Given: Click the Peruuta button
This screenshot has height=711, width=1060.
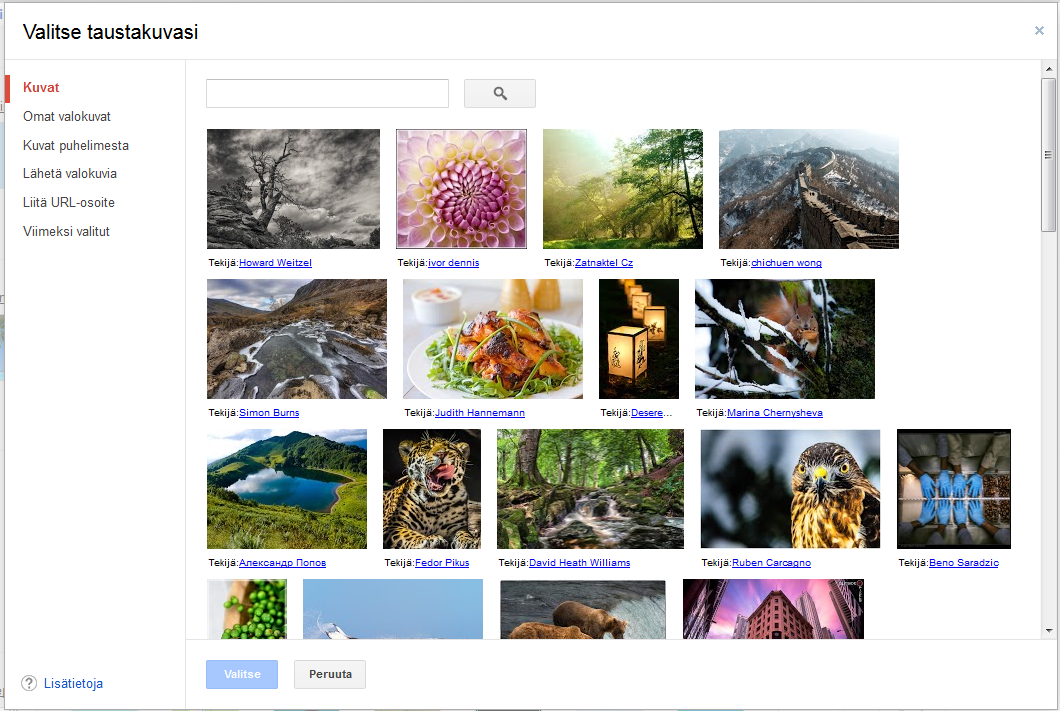Looking at the screenshot, I should coord(330,674).
